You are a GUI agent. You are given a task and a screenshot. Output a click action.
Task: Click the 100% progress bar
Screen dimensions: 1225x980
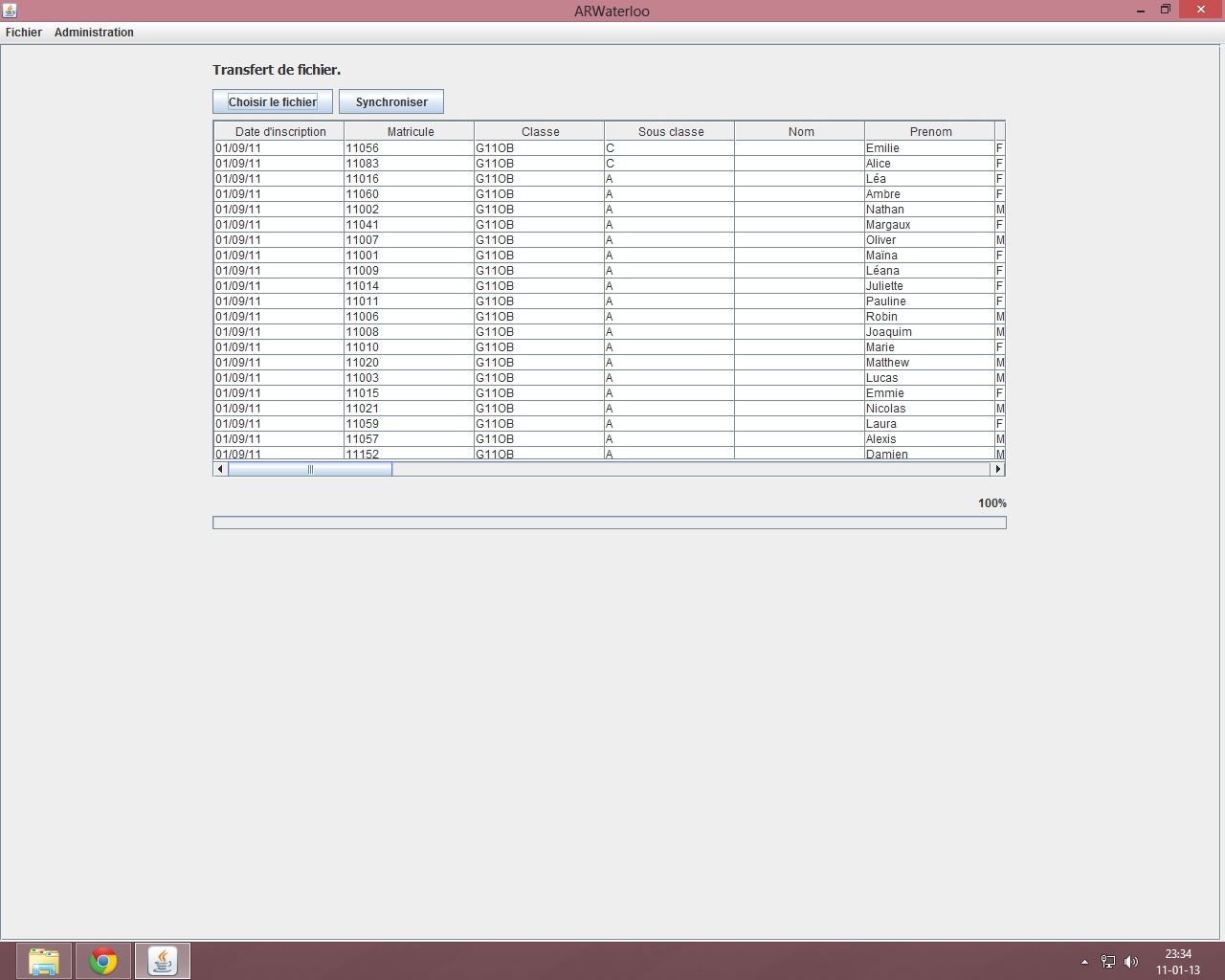point(609,523)
